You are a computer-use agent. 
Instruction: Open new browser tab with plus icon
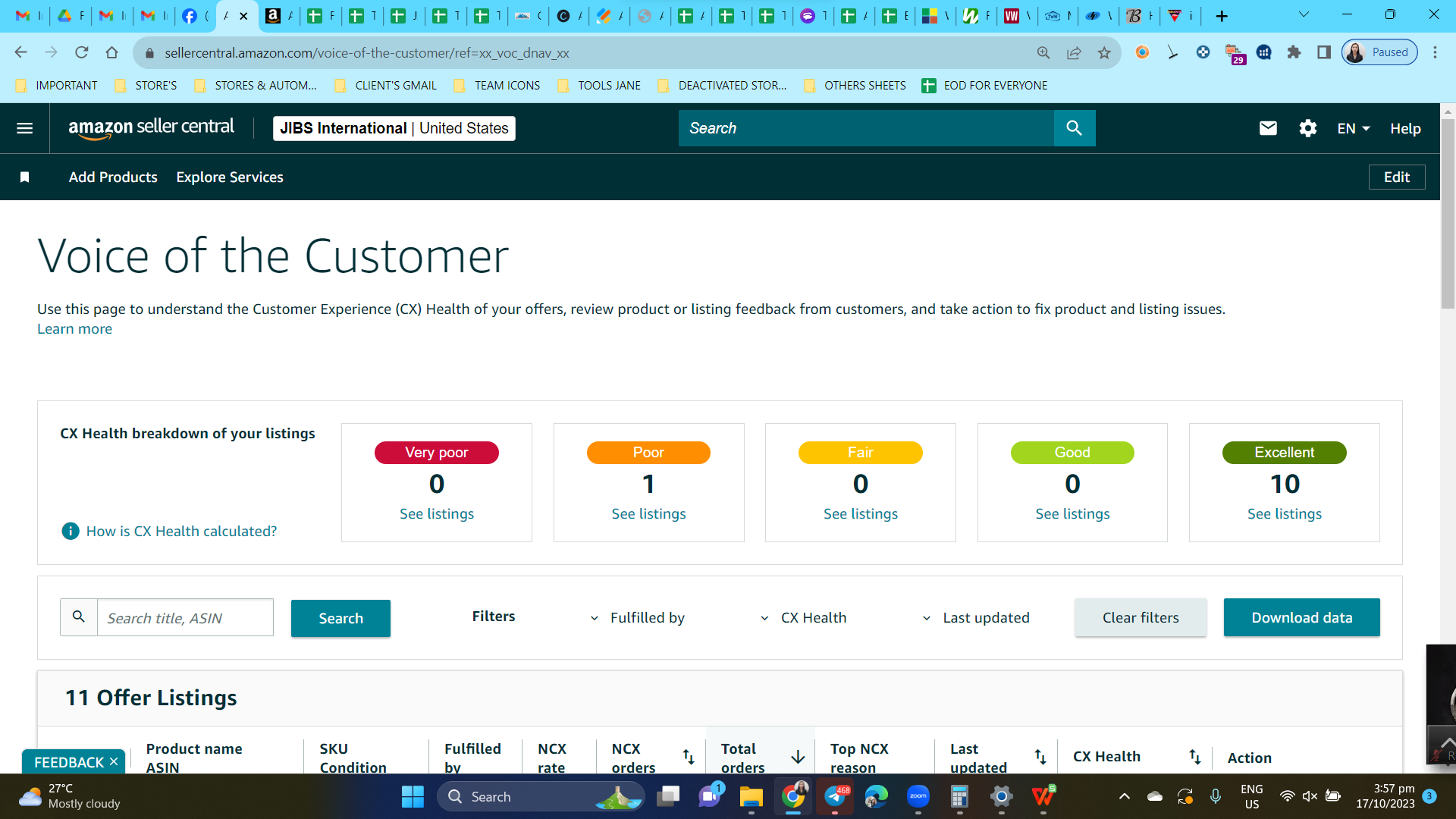pos(1222,16)
